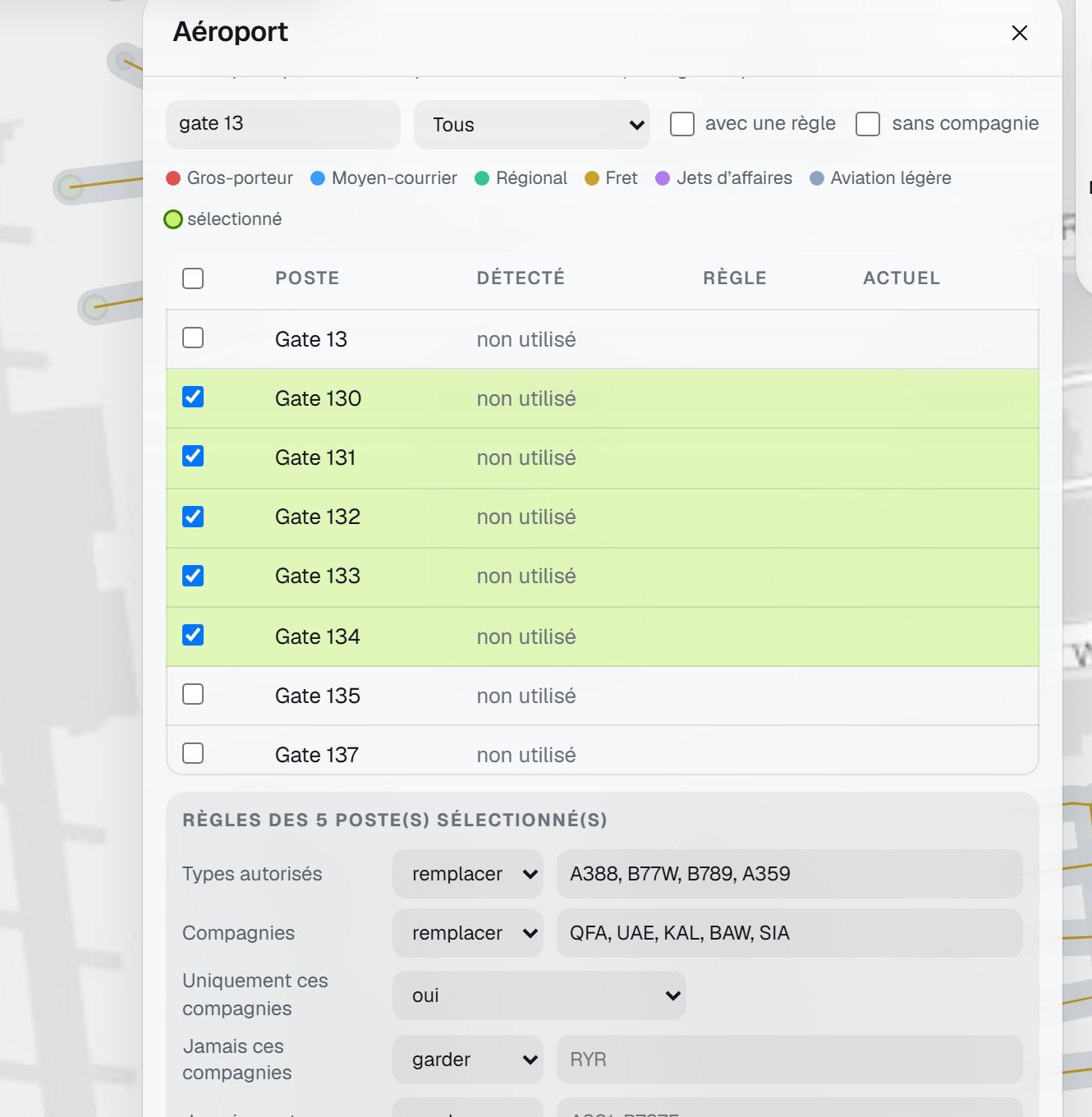Close the Aéroport dialog
The height and width of the screenshot is (1117, 1092).
1019,33
